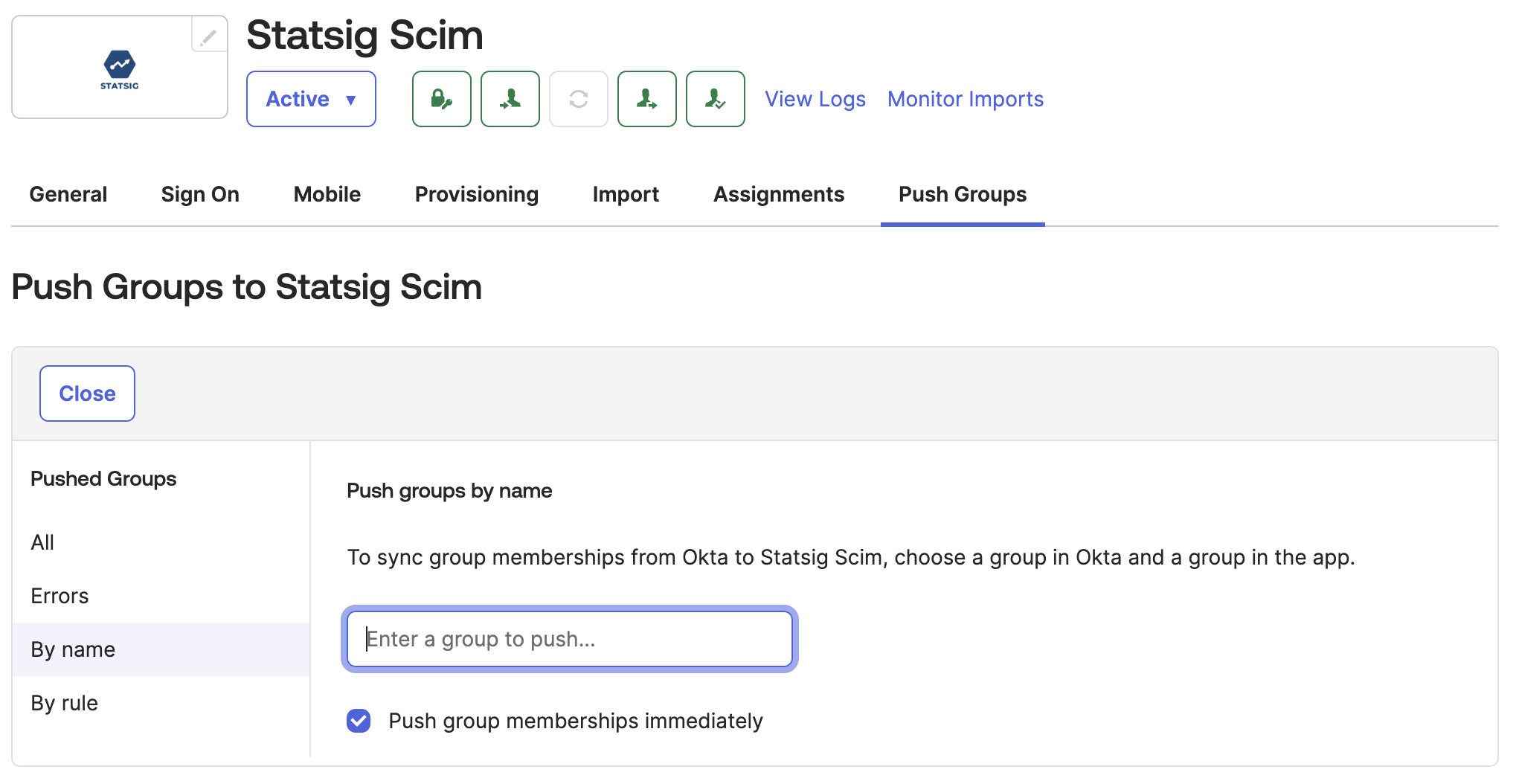Select the import-user icon with inbound arrow
1516x784 pixels.
pos(510,99)
